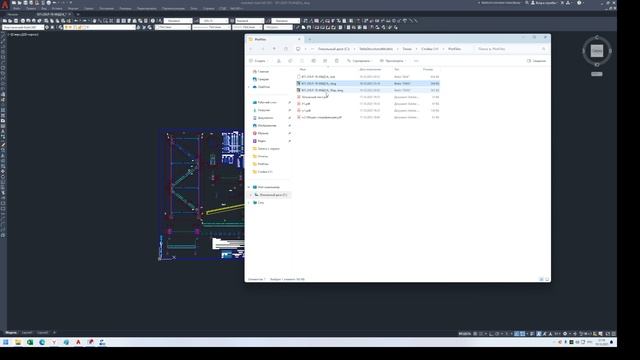Click the Сведения button in Explorer
The image size is (640, 360).
coord(536,61)
